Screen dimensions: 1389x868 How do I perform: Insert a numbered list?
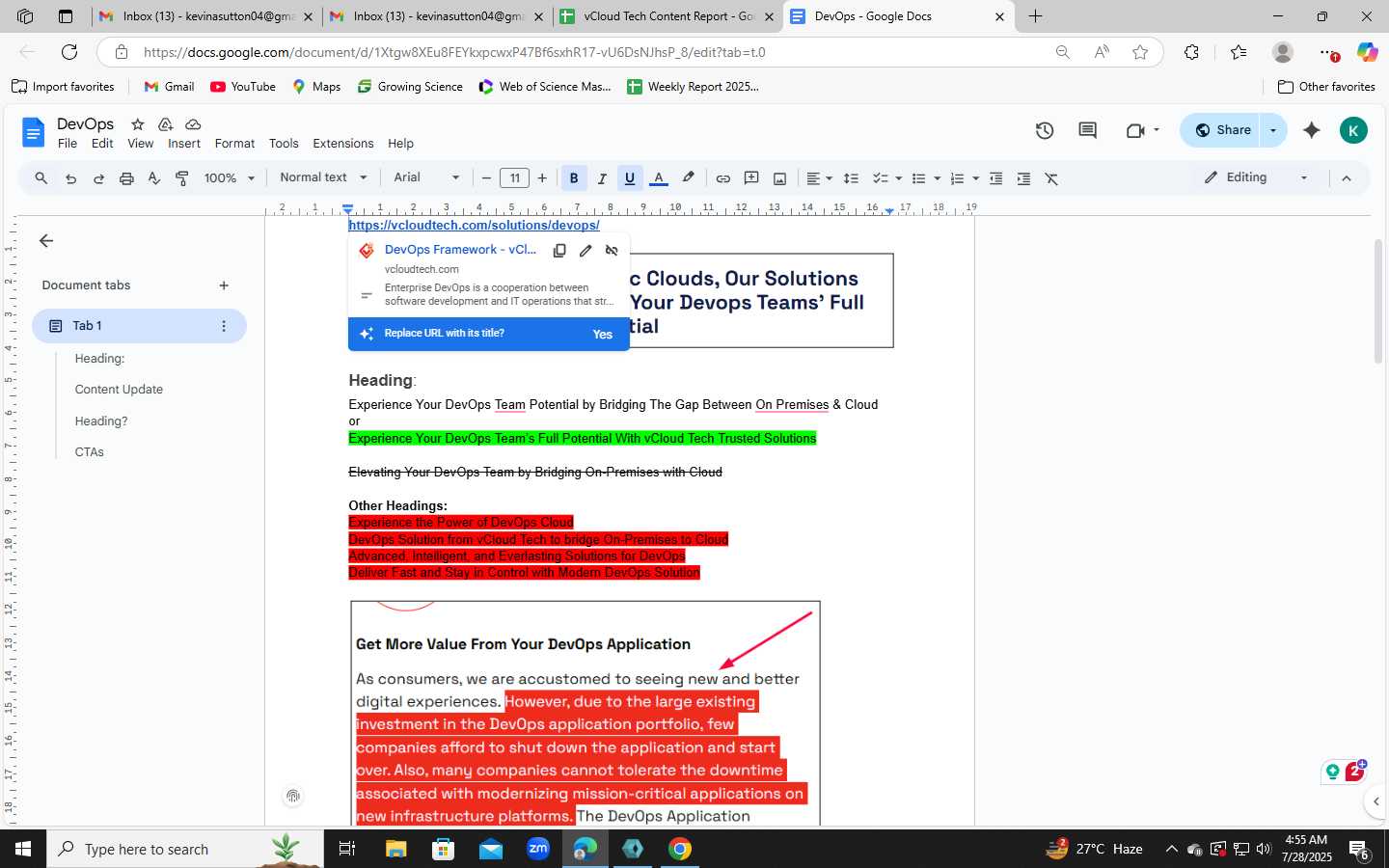[x=957, y=178]
